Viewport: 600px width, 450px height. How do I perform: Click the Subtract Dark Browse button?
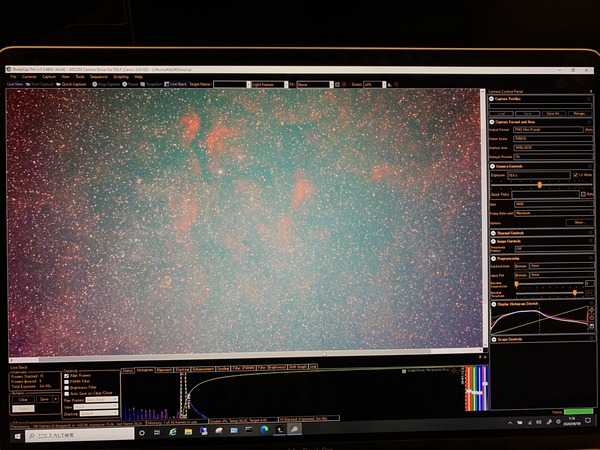(x=521, y=266)
